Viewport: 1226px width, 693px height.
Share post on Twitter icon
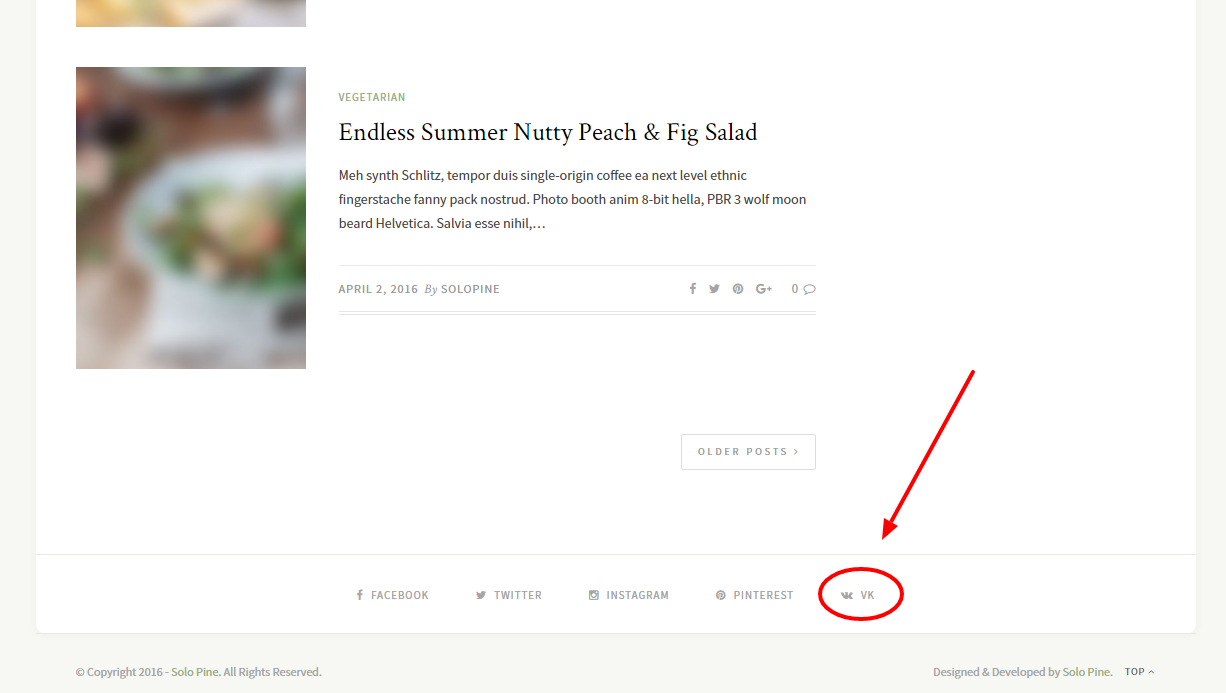click(x=714, y=289)
